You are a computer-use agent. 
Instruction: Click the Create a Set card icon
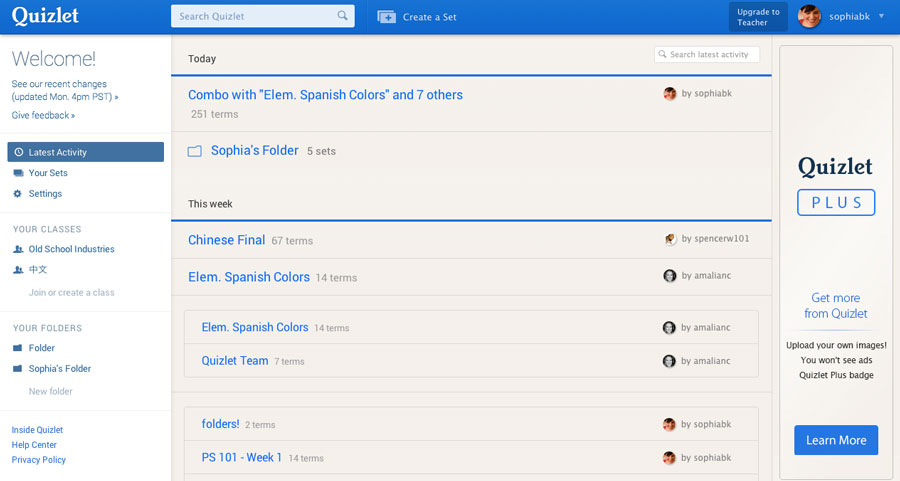point(387,17)
